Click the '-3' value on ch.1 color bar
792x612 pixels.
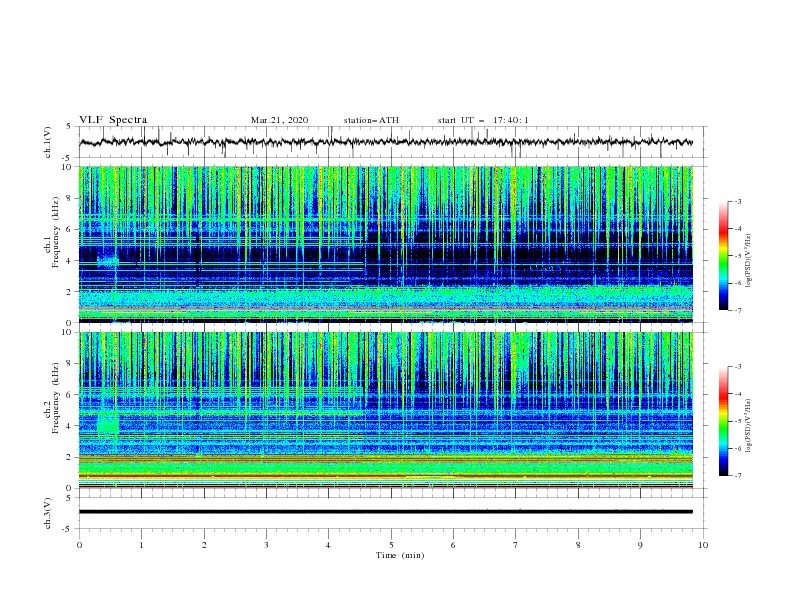click(x=737, y=201)
